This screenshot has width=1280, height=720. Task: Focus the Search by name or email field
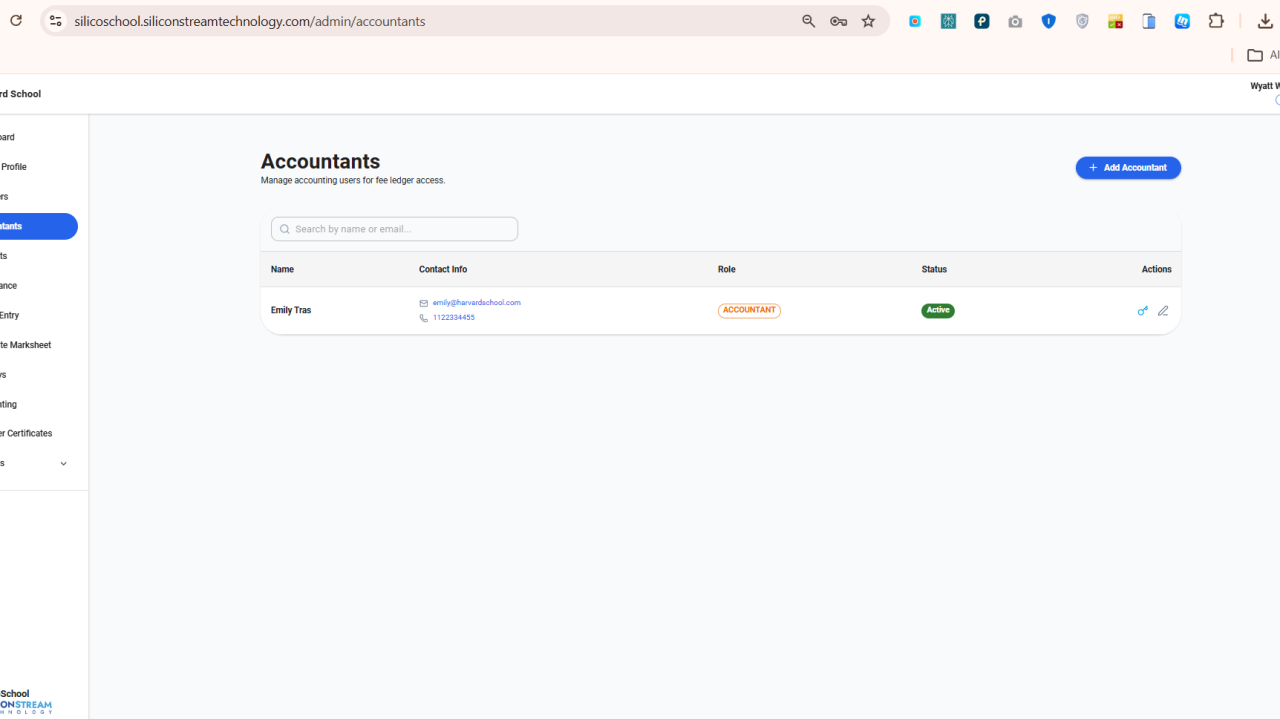pyautogui.click(x=394, y=229)
